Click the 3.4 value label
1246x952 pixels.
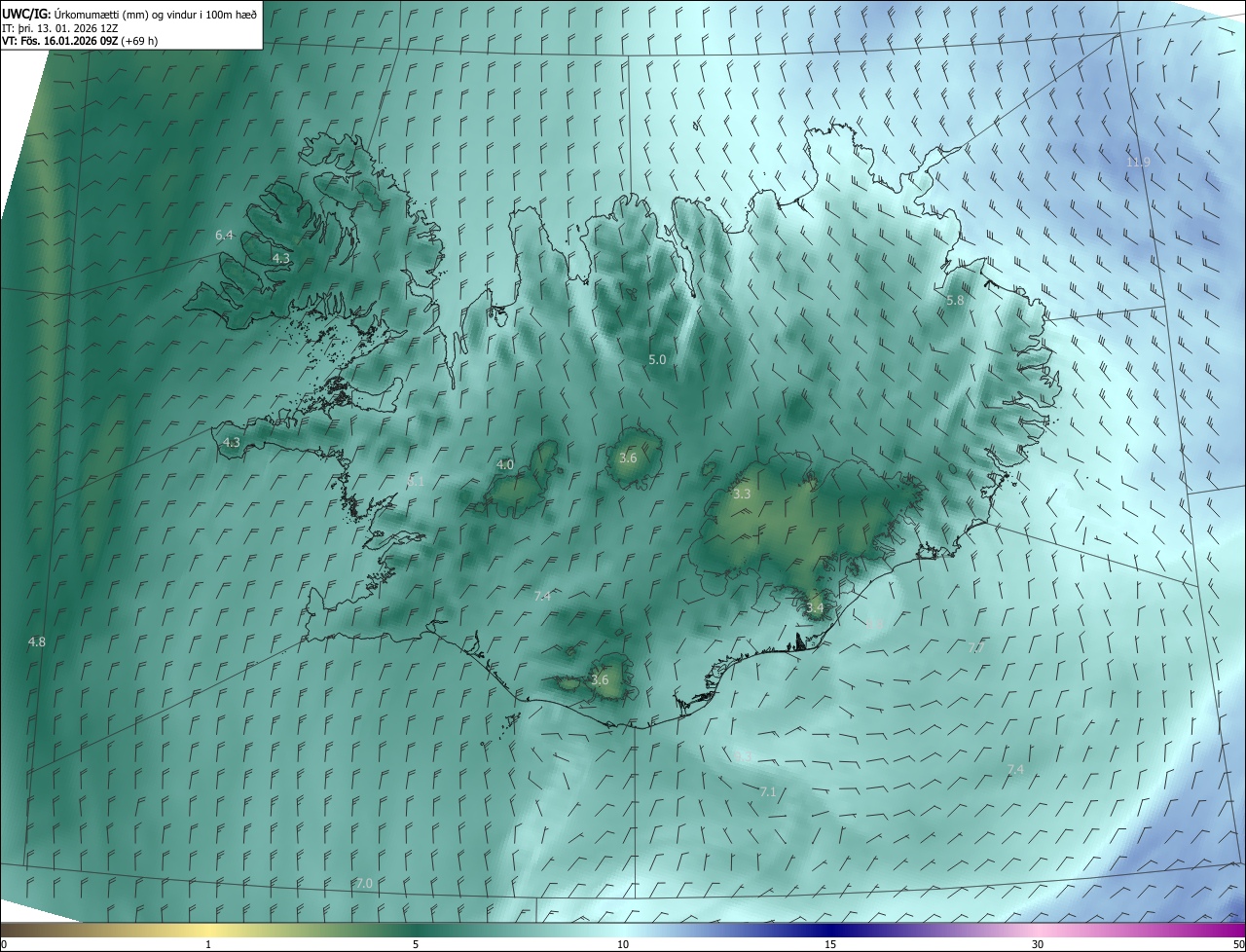[815, 607]
